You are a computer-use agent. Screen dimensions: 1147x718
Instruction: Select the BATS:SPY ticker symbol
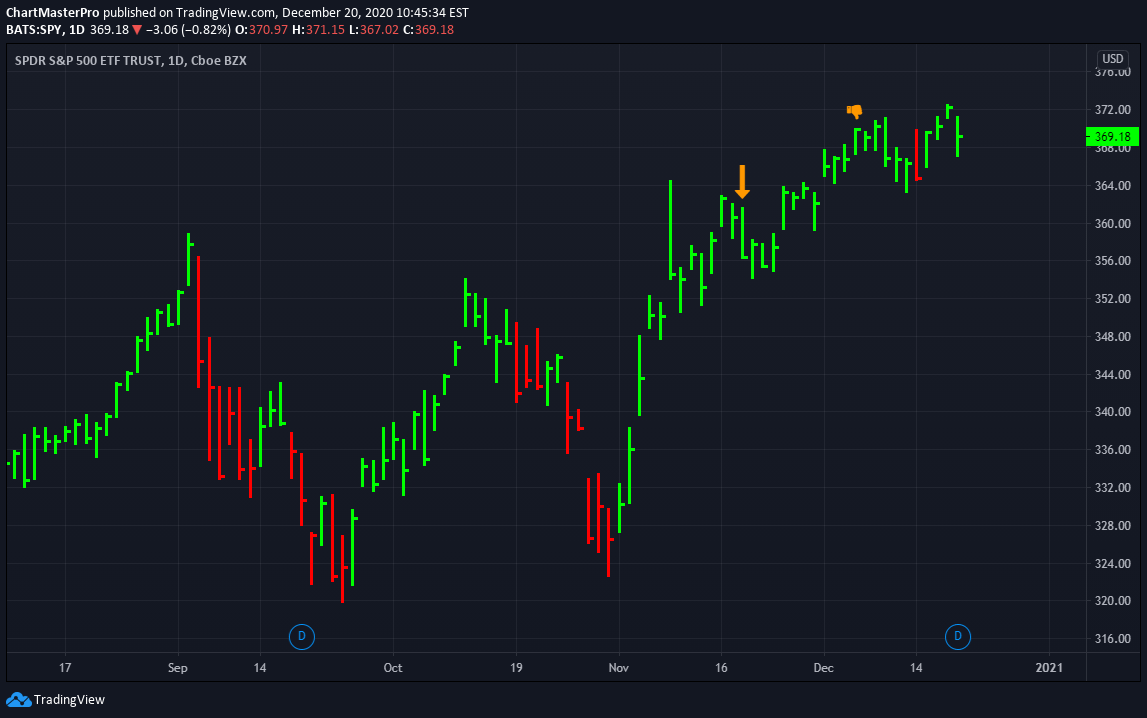pos(34,30)
